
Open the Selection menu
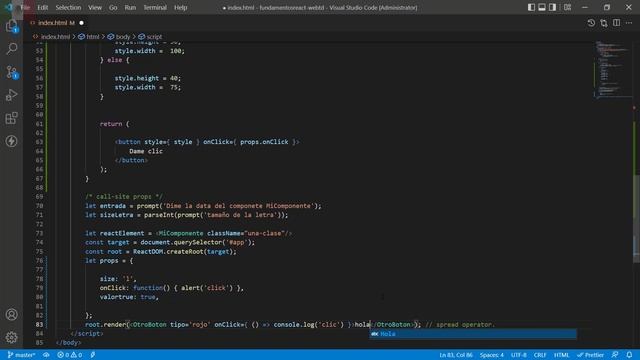(68, 7)
